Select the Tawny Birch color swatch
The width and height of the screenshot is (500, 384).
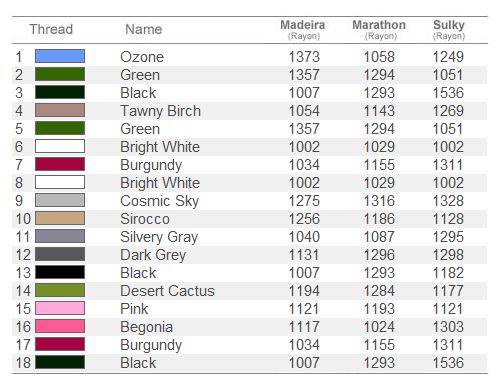[x=60, y=110]
